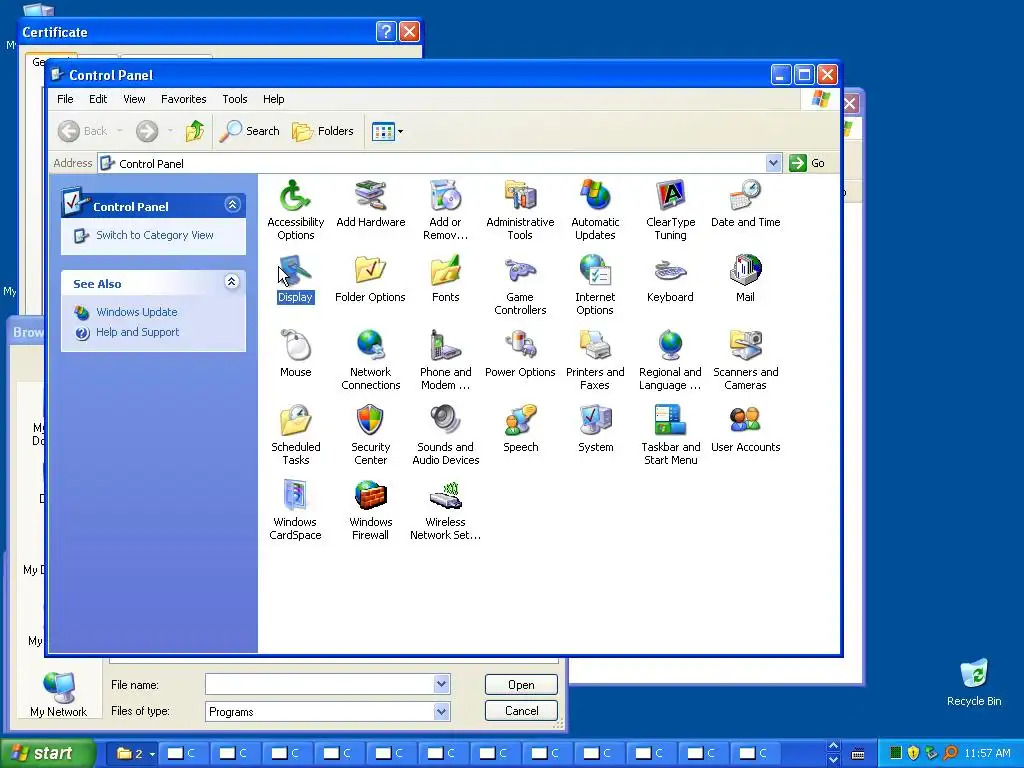Open Power Options icon
The height and width of the screenshot is (768, 1024).
pos(520,353)
